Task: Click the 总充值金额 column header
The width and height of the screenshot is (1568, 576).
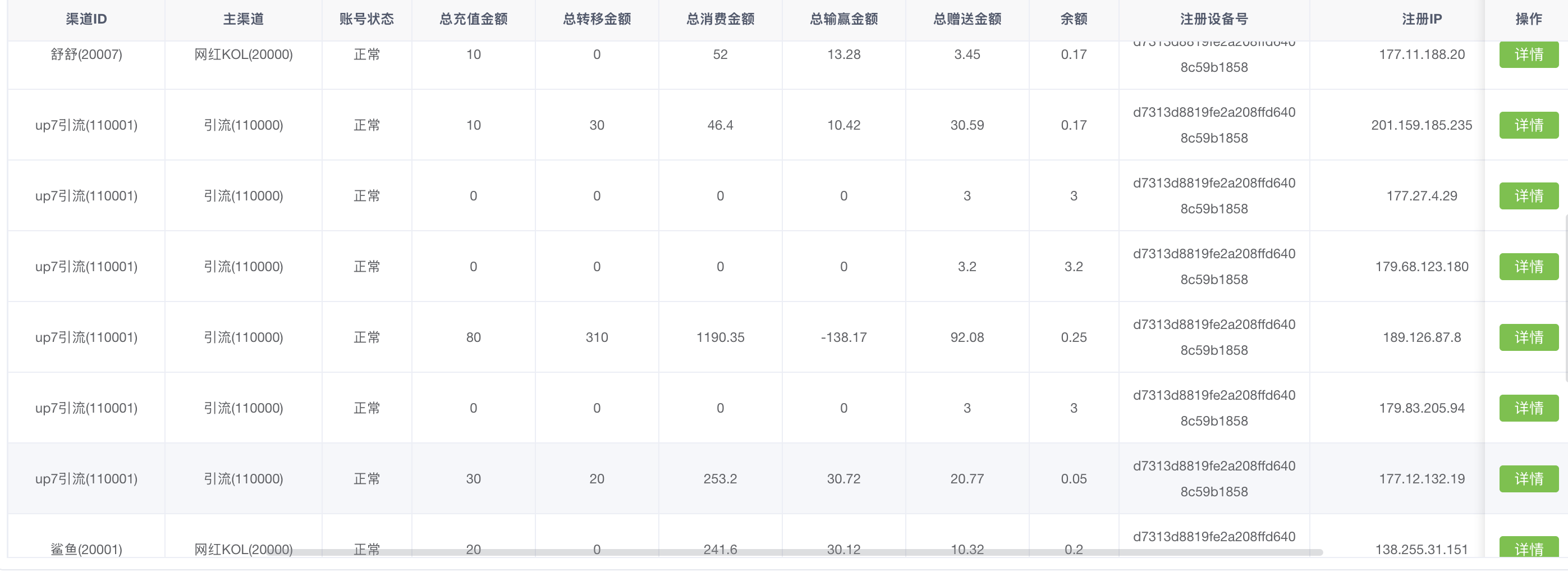Action: click(x=474, y=19)
